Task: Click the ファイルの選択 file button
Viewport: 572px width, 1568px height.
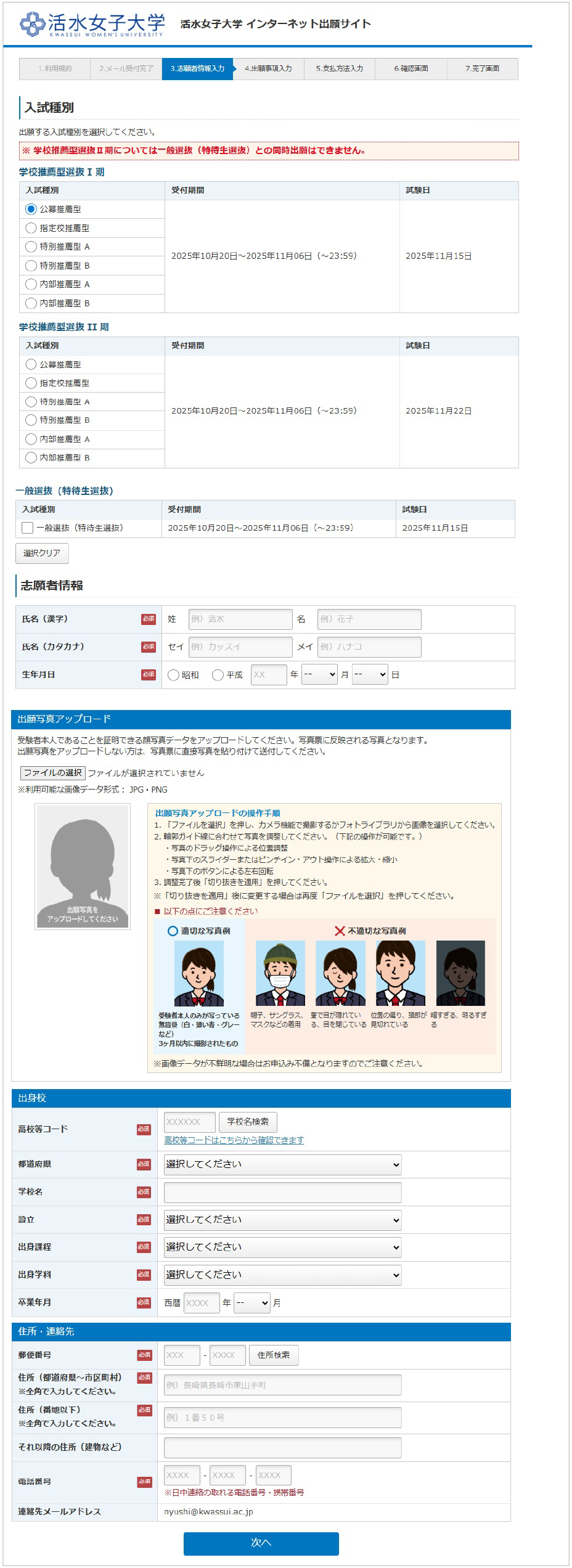Action: (52, 773)
